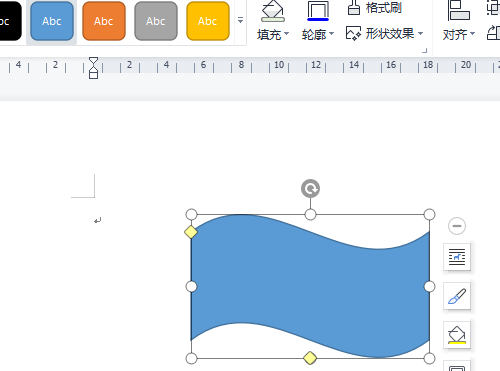The image size is (500, 371).
Task: Open the 对齐 dropdown arrow
Action: click(x=472, y=34)
